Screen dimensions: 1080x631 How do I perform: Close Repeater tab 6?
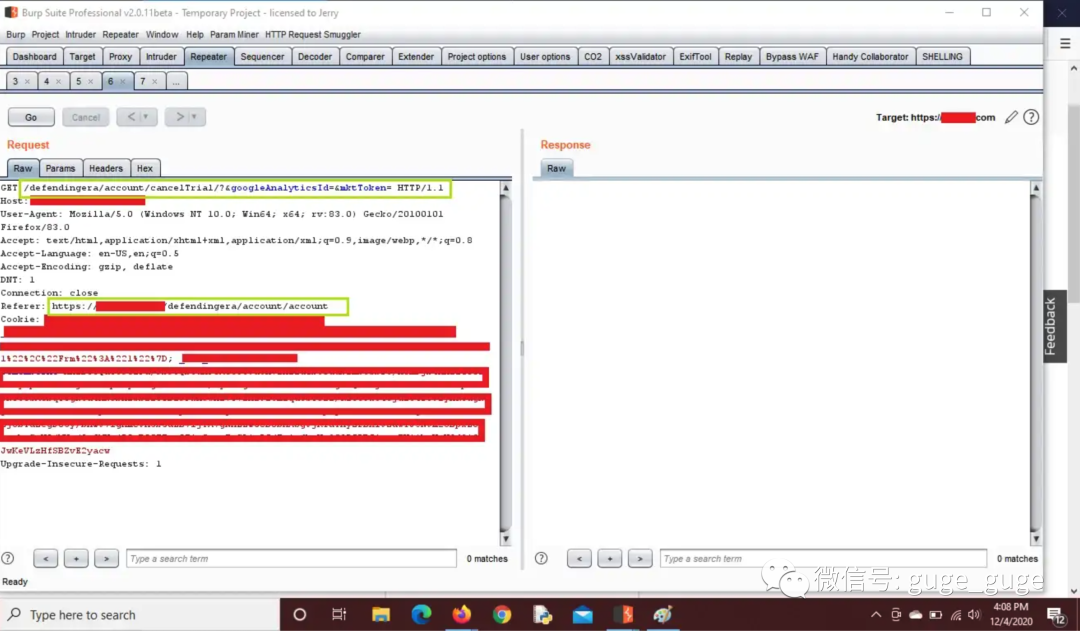click(123, 81)
